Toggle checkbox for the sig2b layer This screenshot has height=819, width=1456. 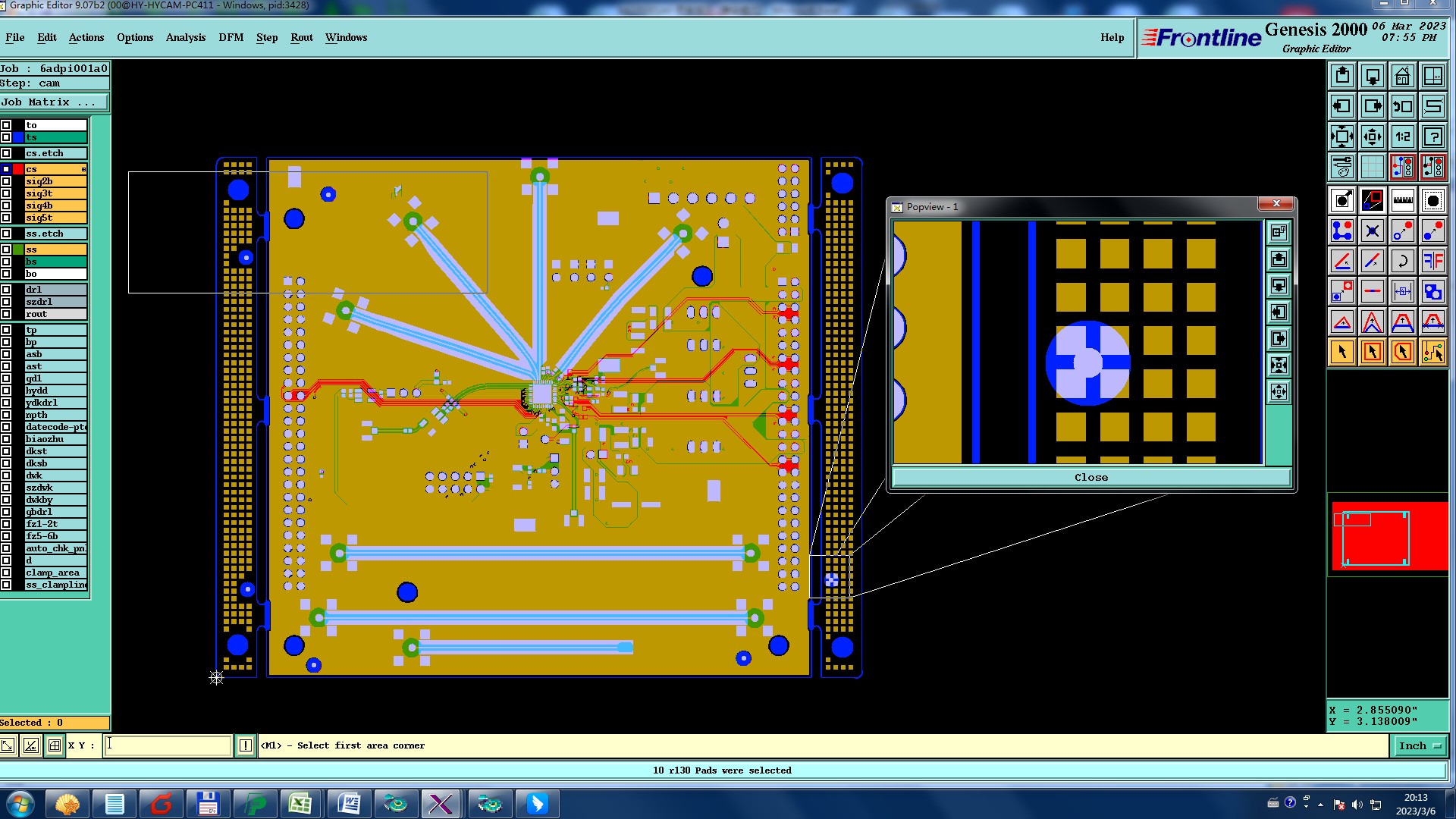tap(6, 181)
